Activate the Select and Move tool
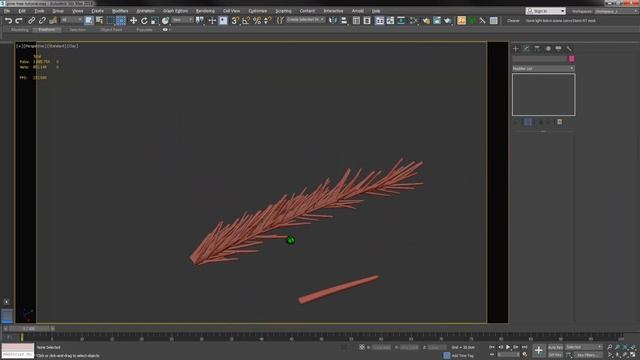 coord(133,20)
